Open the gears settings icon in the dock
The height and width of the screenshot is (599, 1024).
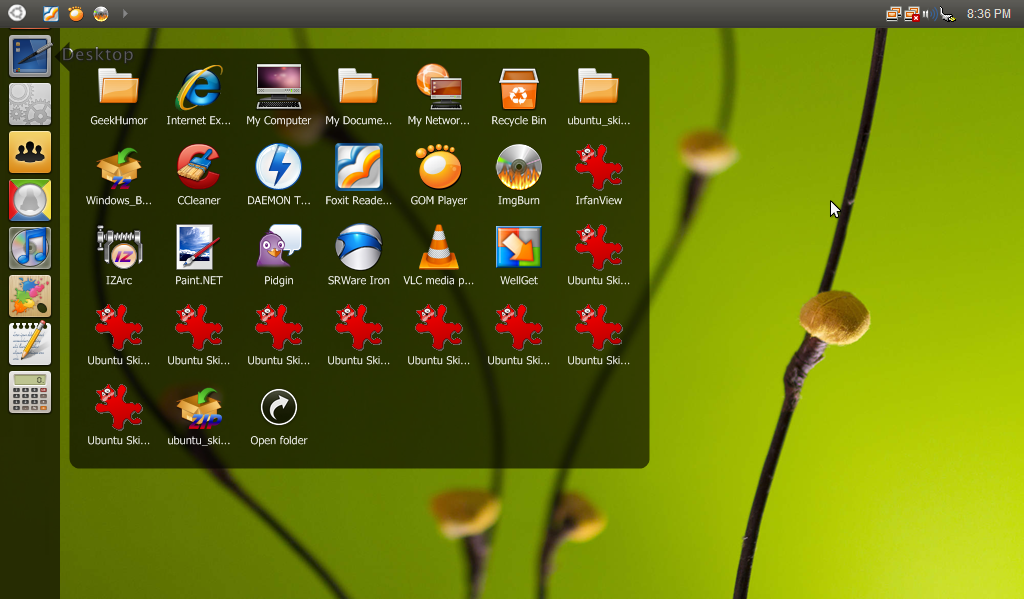pos(30,105)
